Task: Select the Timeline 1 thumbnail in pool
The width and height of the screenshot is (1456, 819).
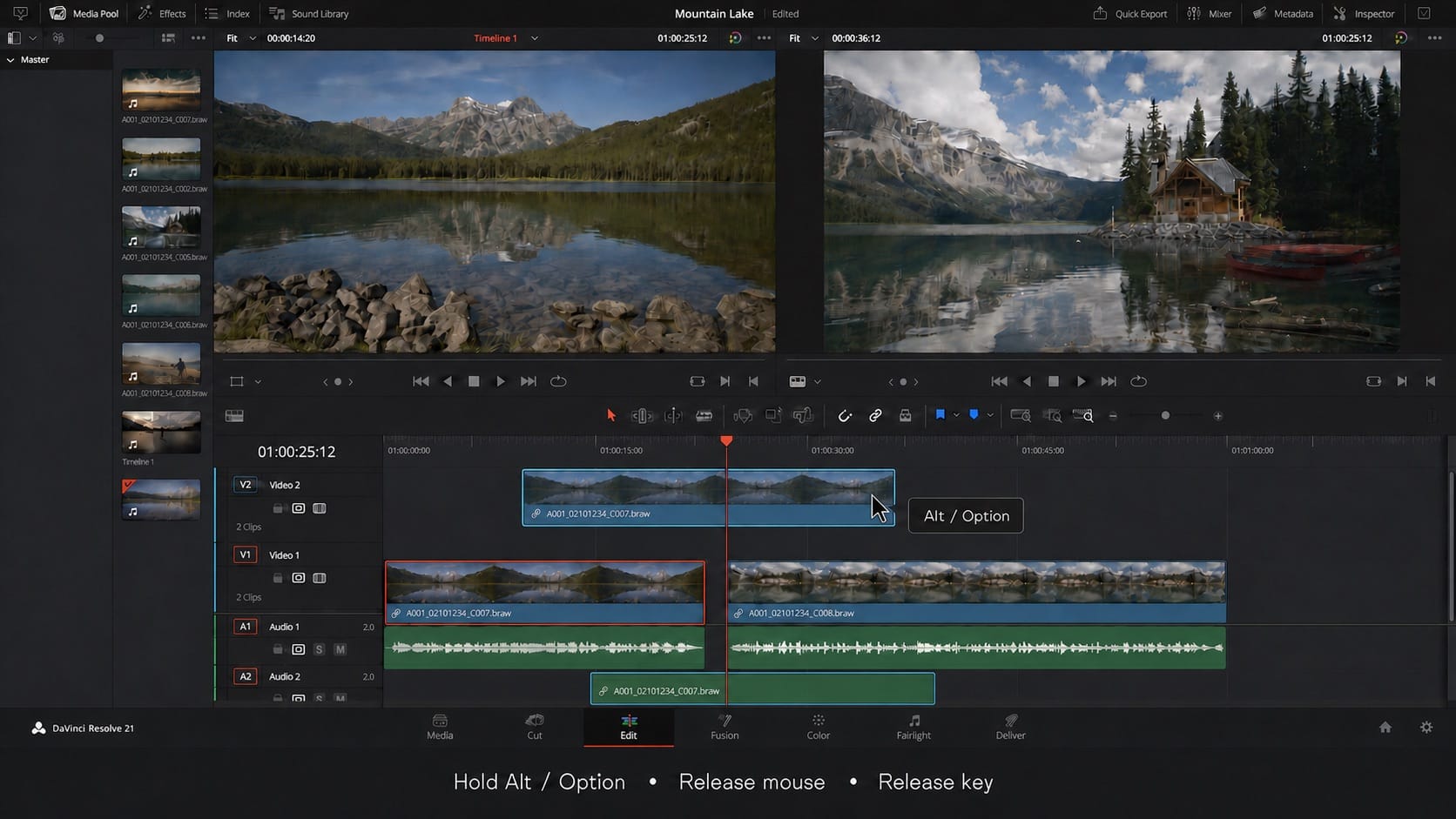Action: pos(161,433)
